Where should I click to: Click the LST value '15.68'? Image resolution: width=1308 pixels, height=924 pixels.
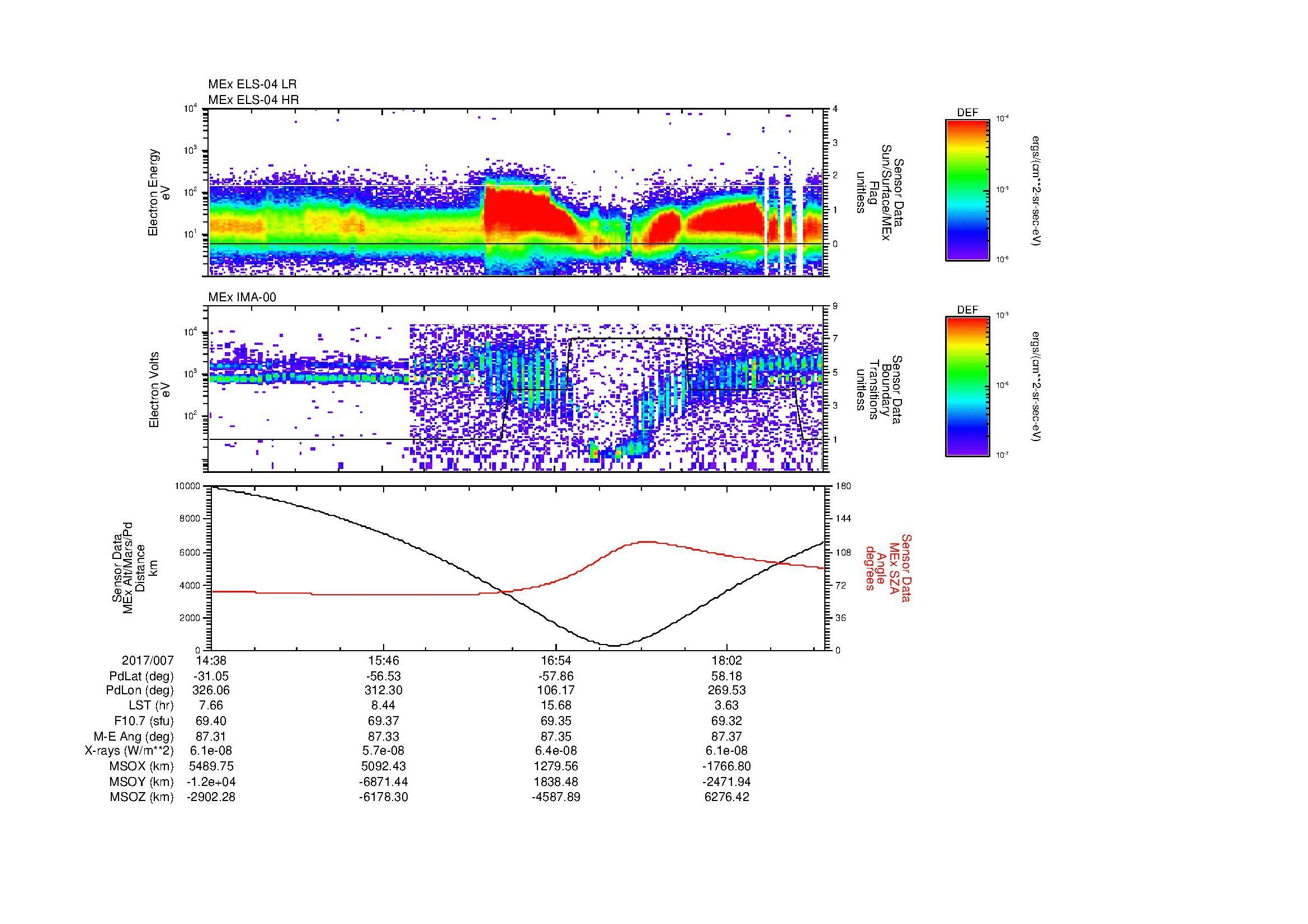click(x=556, y=706)
